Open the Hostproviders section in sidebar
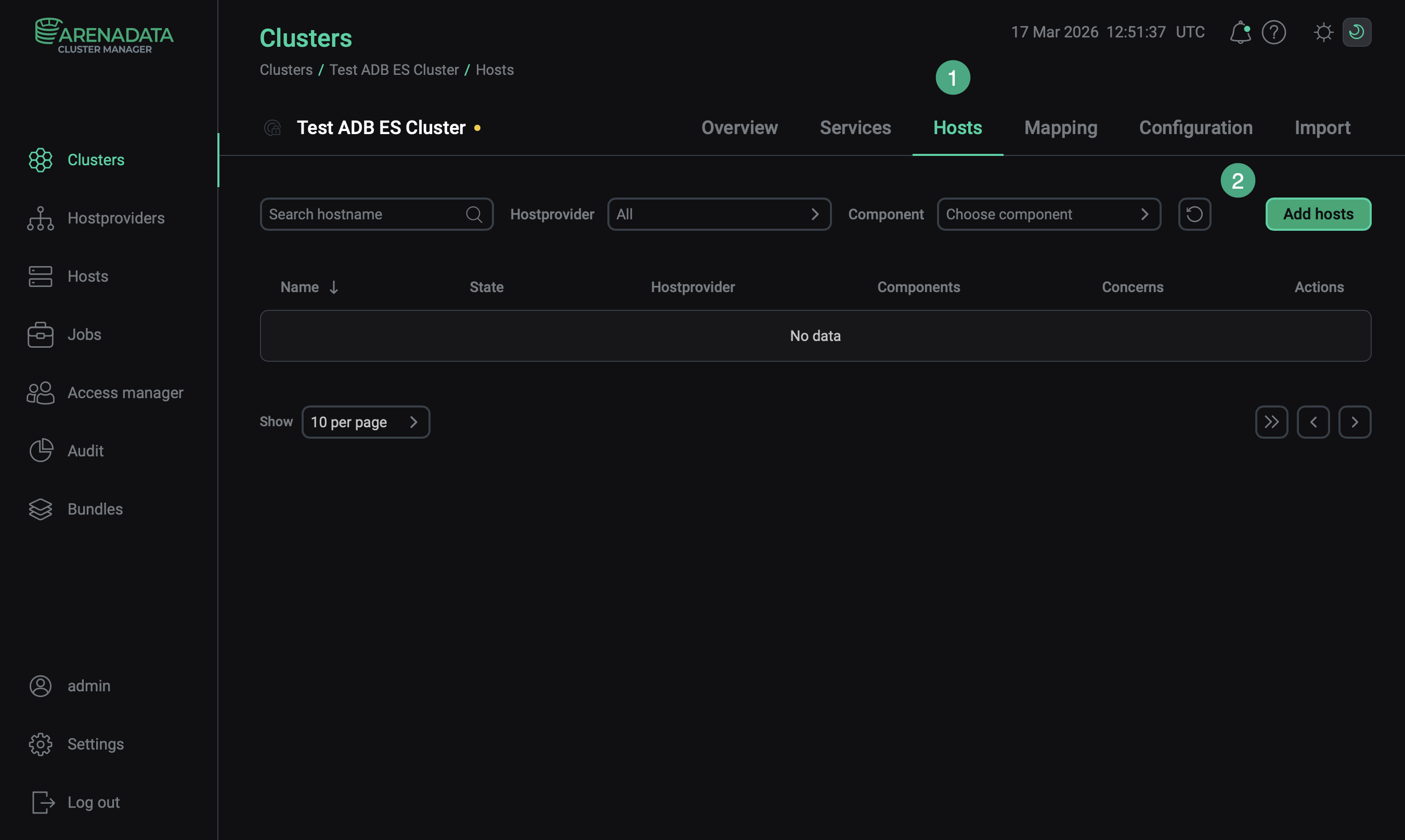Image resolution: width=1405 pixels, height=840 pixels. point(116,218)
